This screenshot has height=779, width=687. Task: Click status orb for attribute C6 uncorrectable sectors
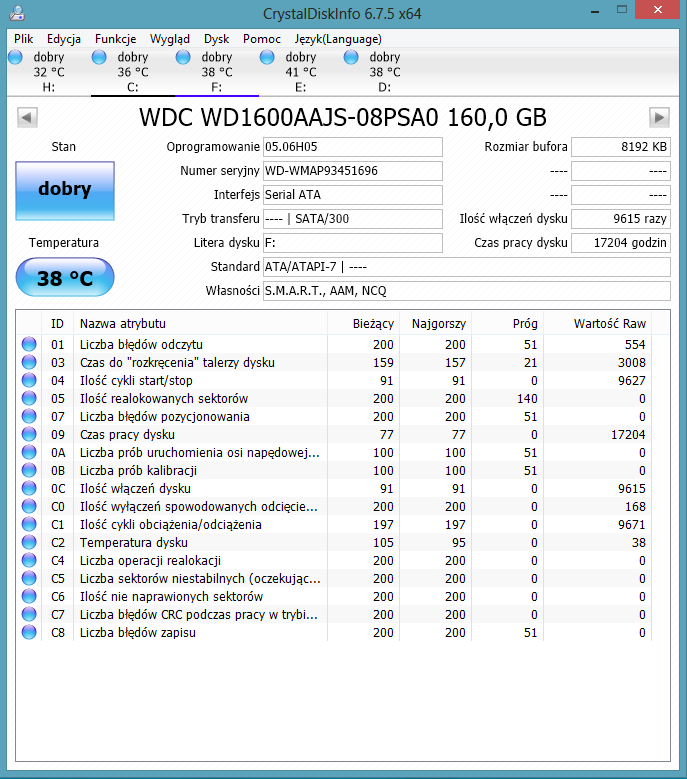(x=29, y=596)
